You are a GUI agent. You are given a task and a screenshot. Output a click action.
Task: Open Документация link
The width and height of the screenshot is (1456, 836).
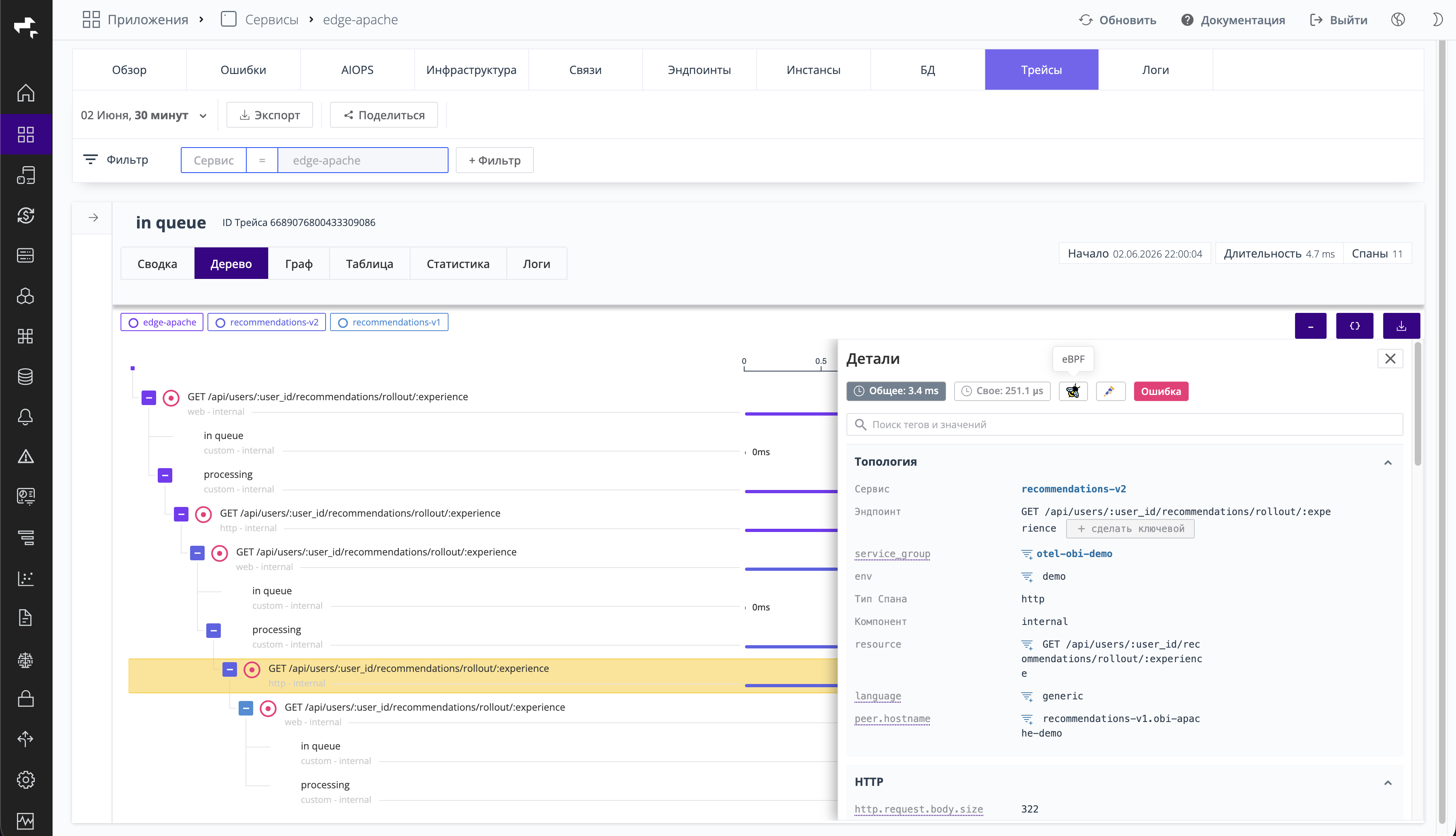pyautogui.click(x=1233, y=20)
